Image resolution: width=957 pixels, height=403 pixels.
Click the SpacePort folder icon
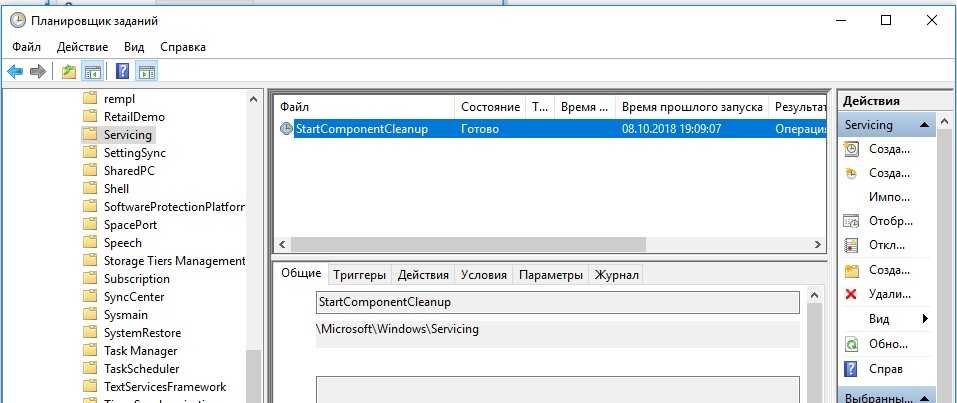[90, 224]
